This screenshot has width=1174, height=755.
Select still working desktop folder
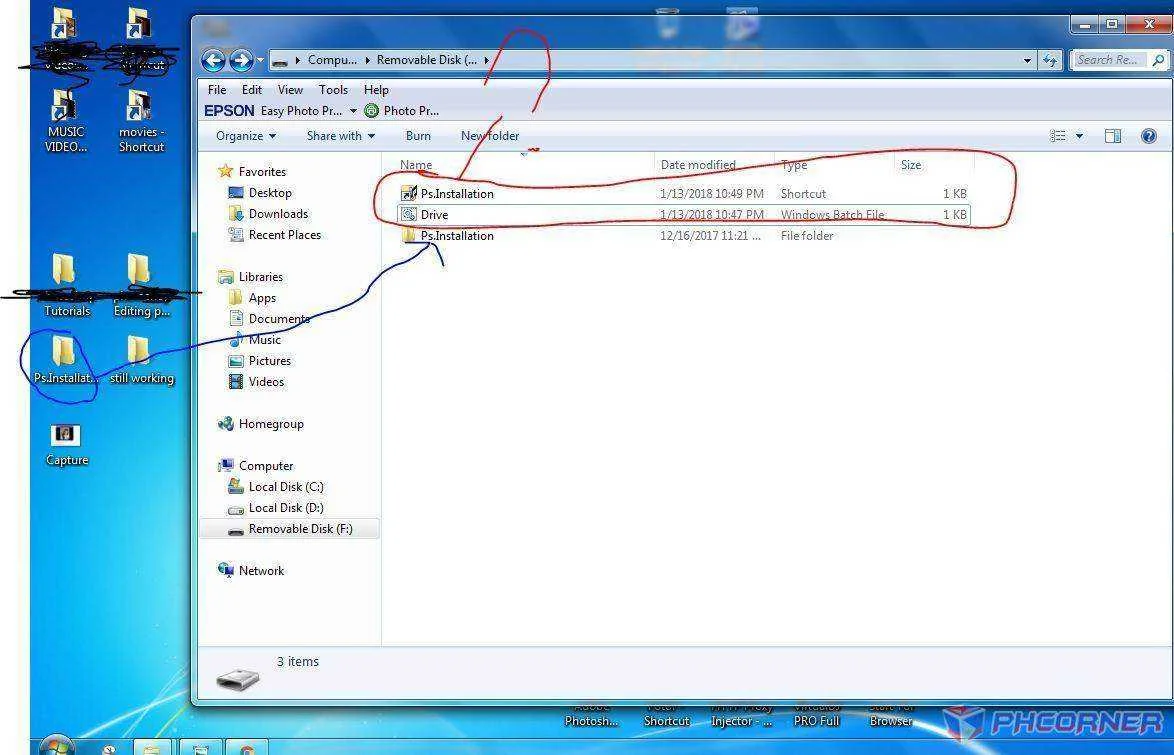[141, 360]
